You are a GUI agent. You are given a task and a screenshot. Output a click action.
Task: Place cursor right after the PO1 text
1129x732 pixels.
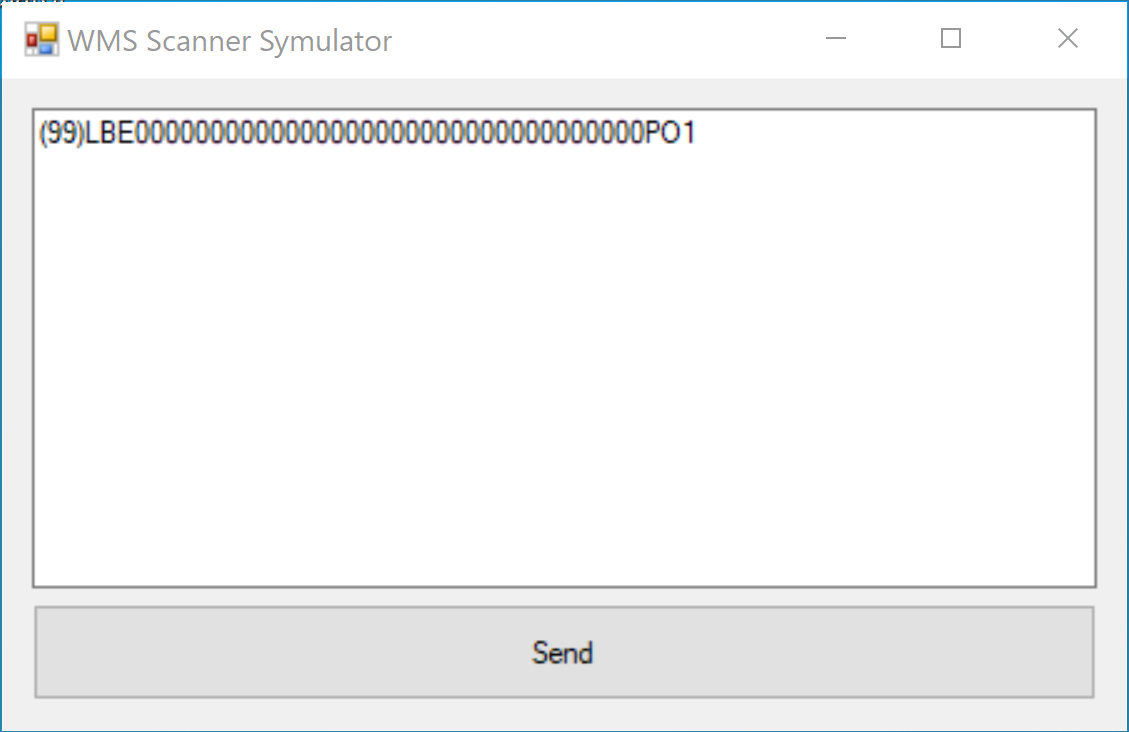pos(697,134)
